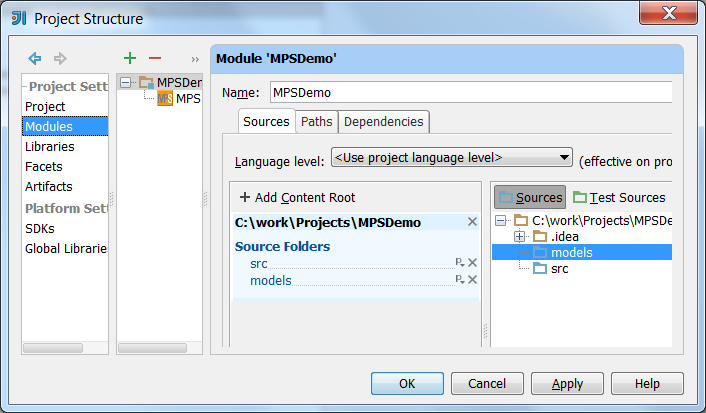Show more toolbar actions chevron
Image resolution: width=706 pixels, height=413 pixels.
[195, 59]
